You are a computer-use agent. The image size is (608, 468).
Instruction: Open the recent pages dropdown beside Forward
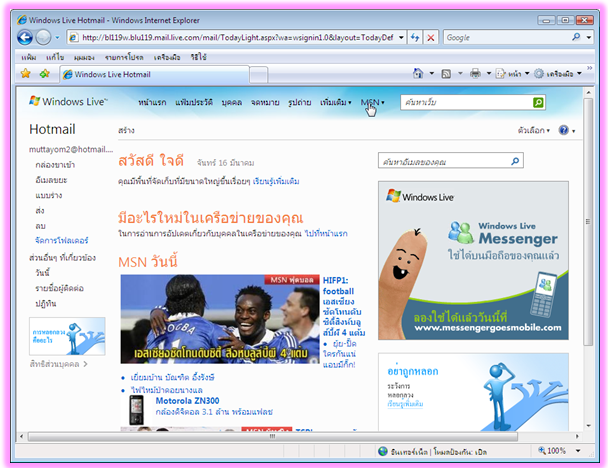pyautogui.click(x=57, y=38)
